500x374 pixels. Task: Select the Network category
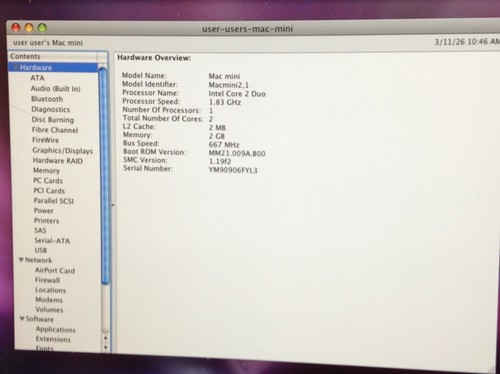pos(38,260)
